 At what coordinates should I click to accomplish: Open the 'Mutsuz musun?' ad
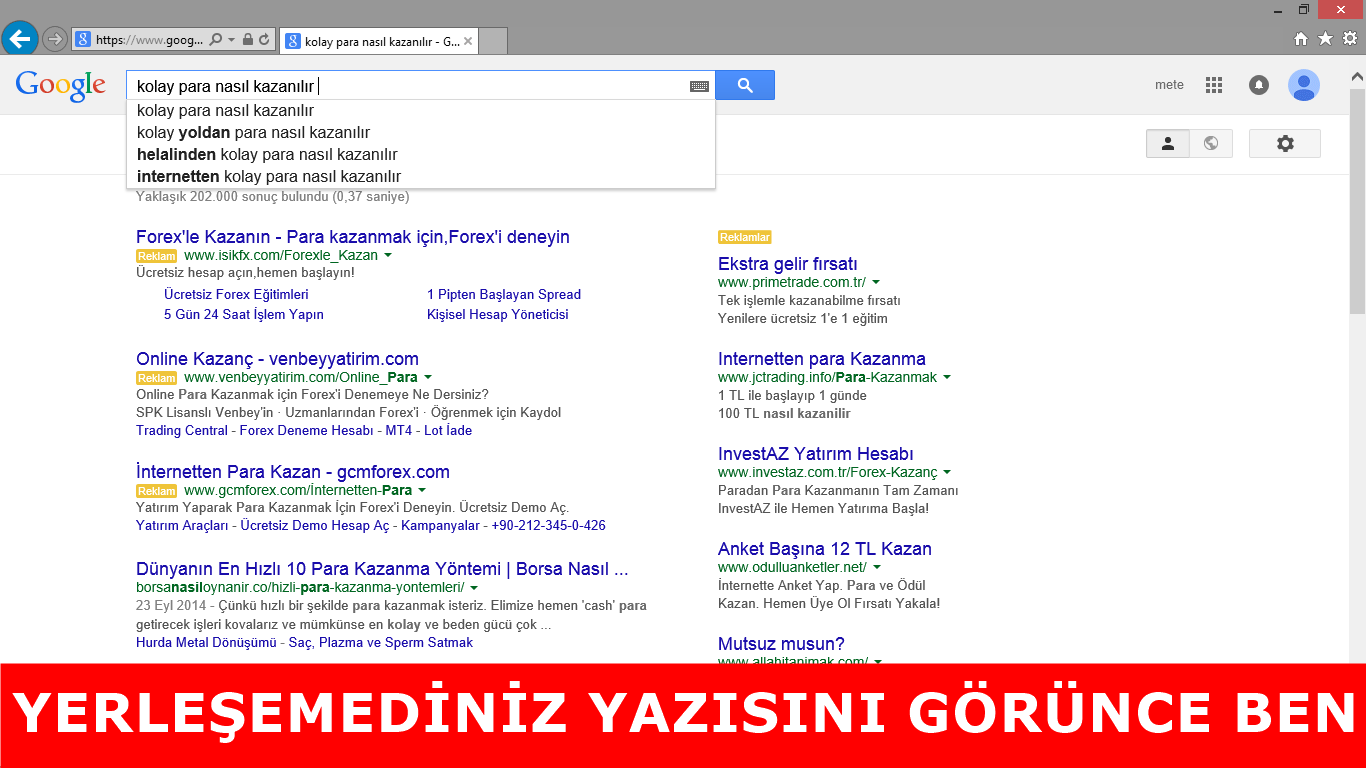click(781, 644)
